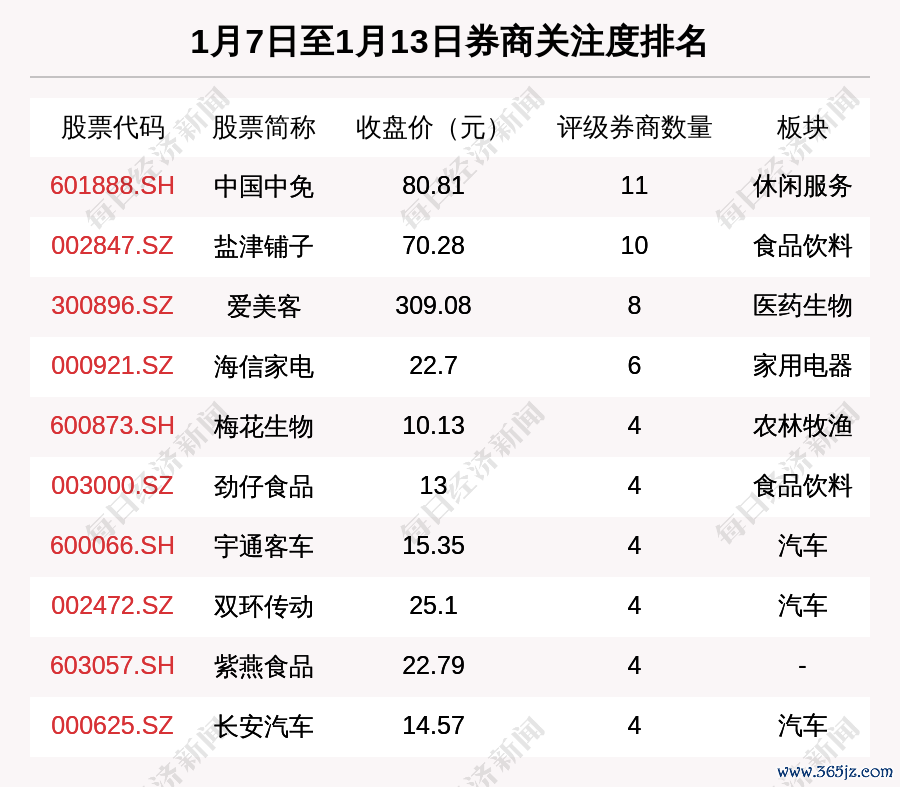Click stock name 海信家电
Image resolution: width=900 pixels, height=787 pixels.
point(263,366)
